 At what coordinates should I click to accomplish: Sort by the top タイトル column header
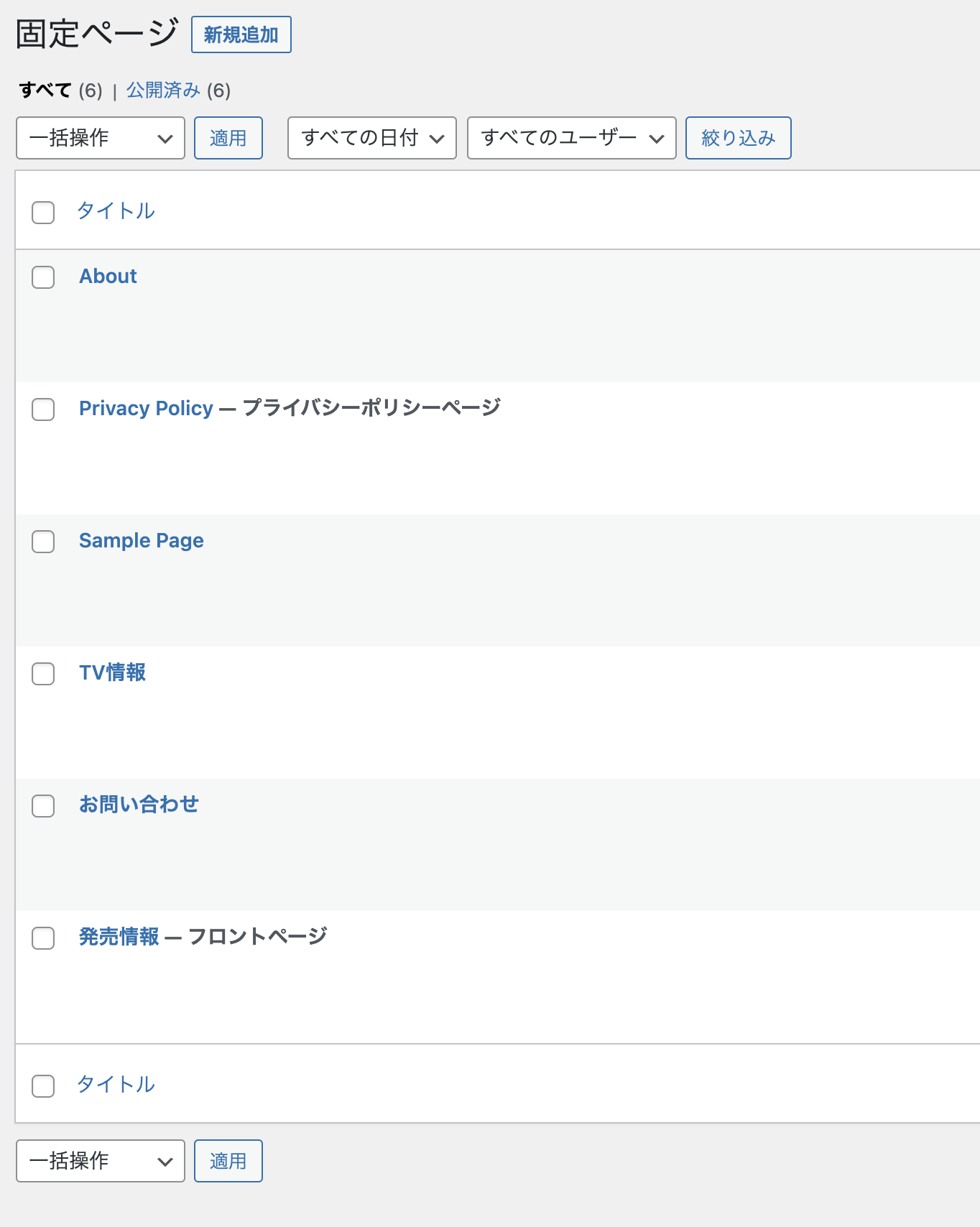(116, 210)
